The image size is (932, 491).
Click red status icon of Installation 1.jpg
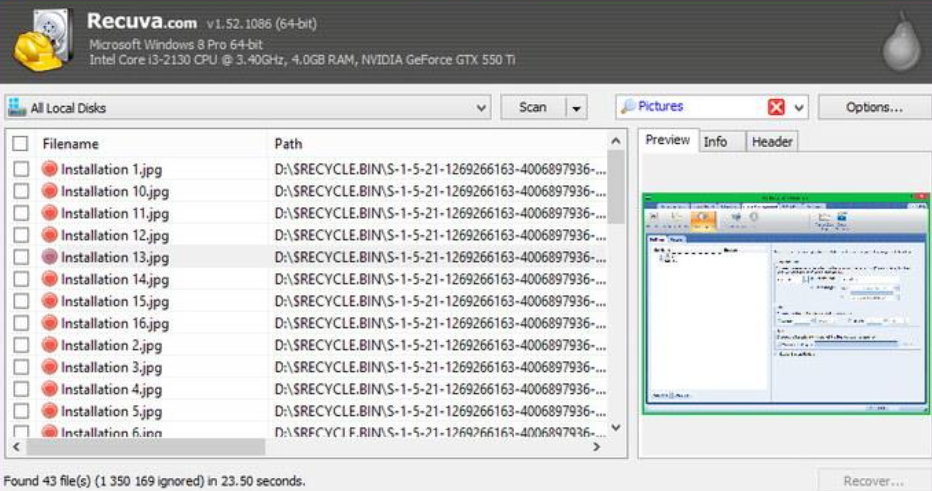(x=50, y=169)
